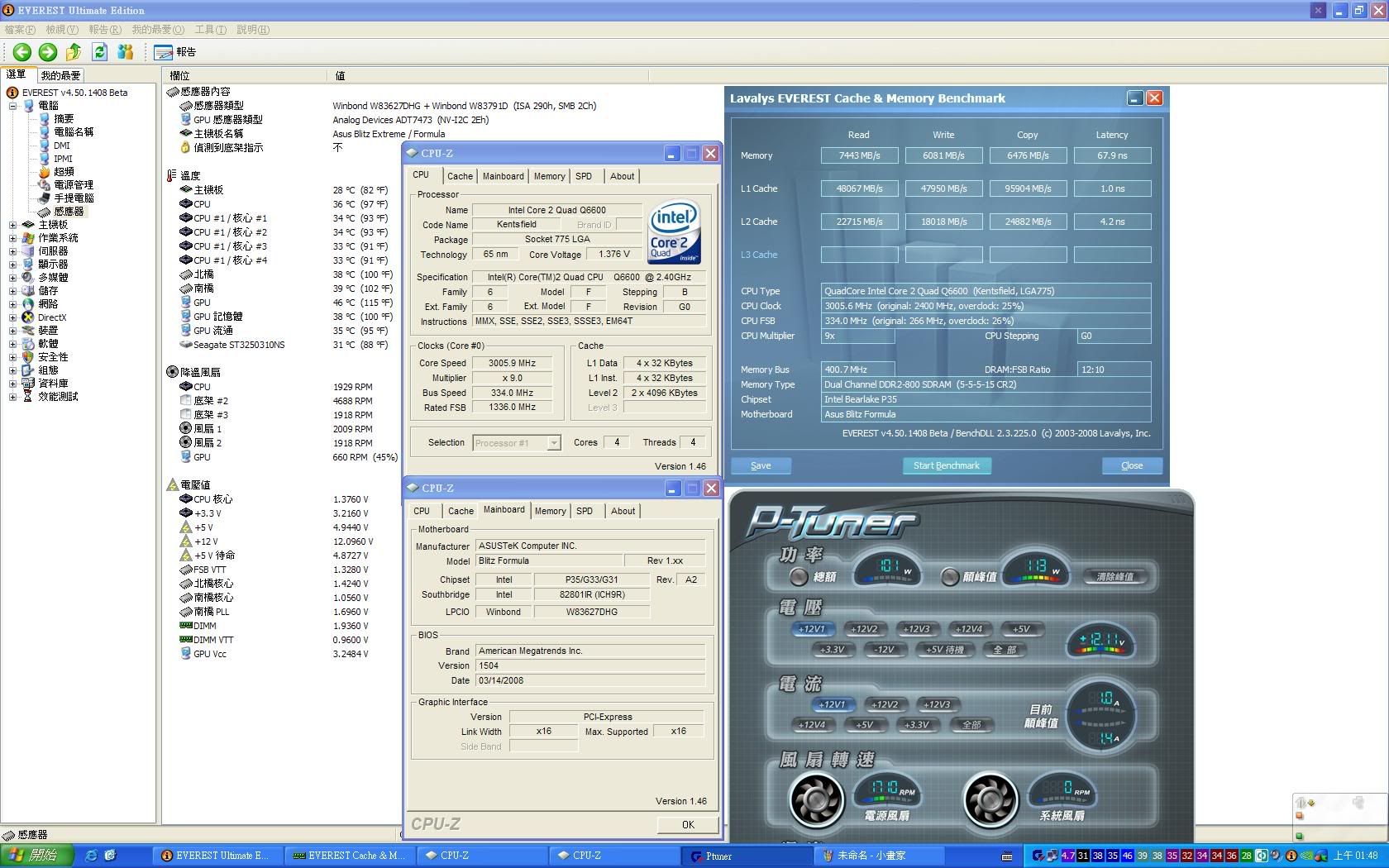Open EVEREST Cache & Memory taskbar button
The image size is (1389, 868).
tap(351, 856)
